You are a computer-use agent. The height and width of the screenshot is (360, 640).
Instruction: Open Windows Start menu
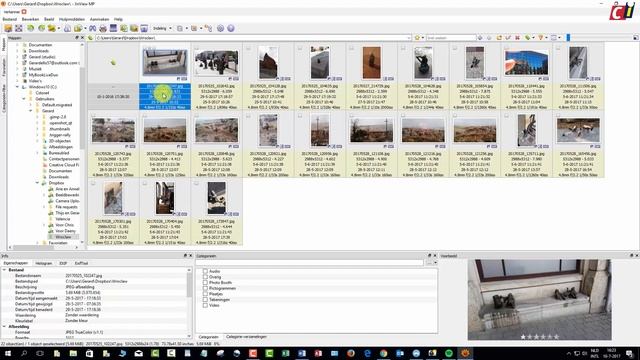pos(8,353)
